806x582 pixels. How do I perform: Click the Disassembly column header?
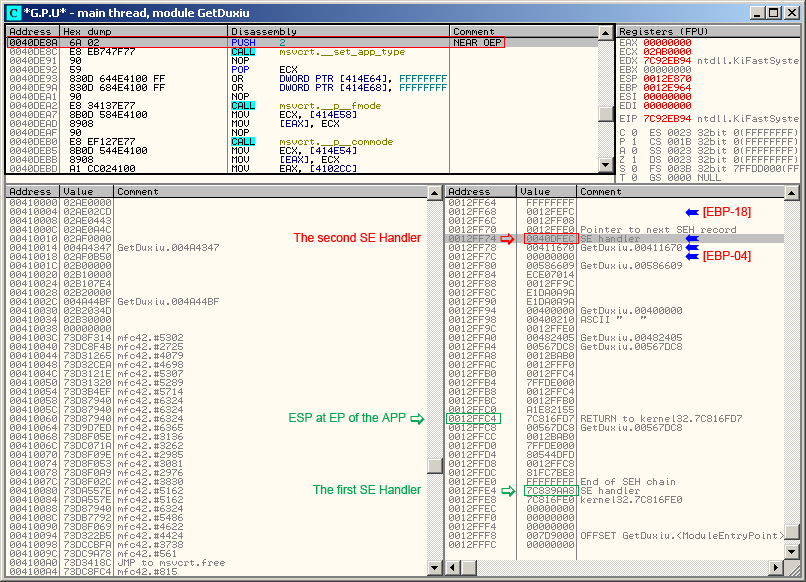338,31
